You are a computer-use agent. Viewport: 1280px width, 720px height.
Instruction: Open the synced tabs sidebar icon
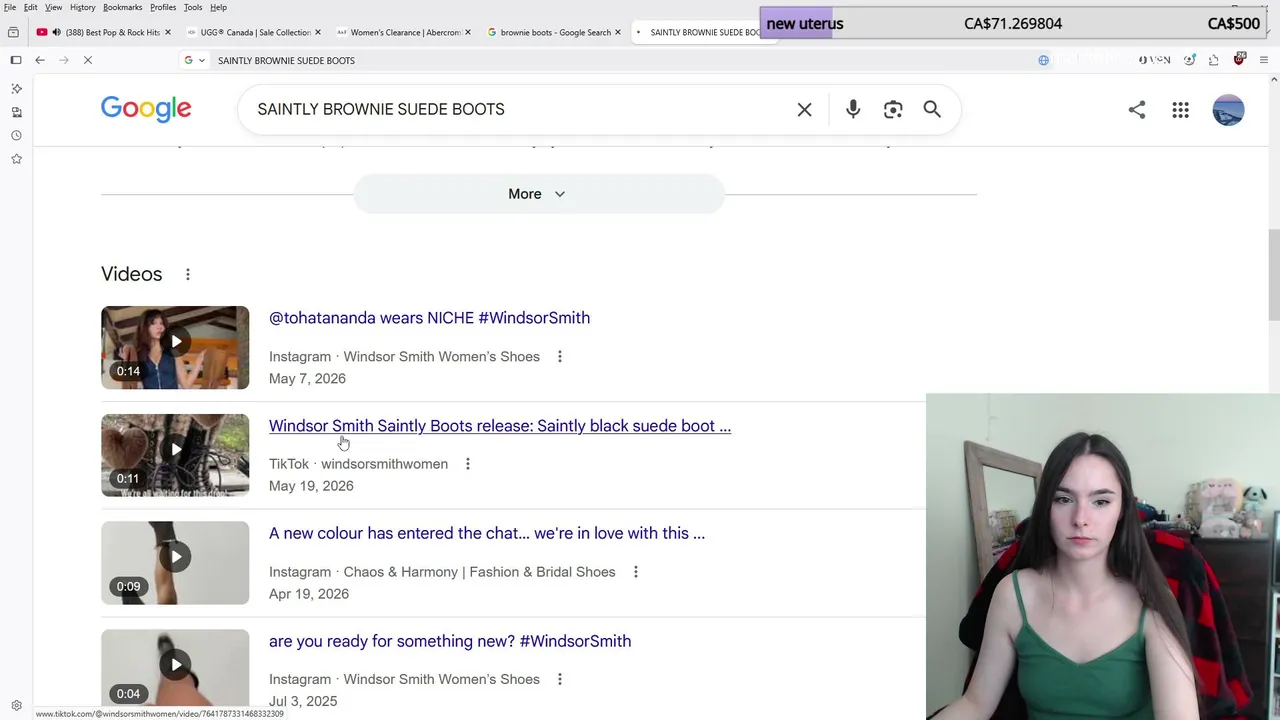(x=16, y=112)
